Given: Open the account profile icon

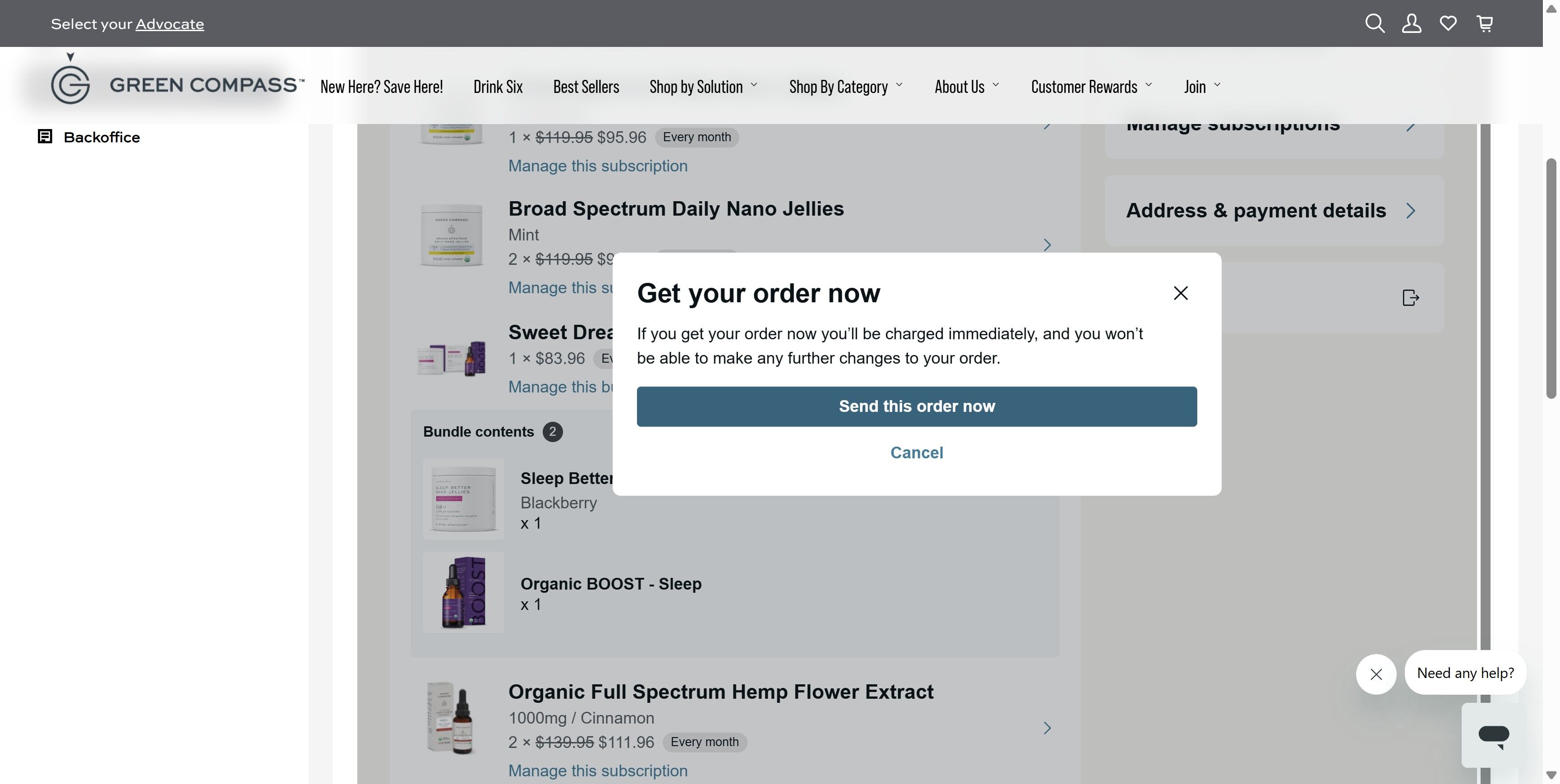Looking at the screenshot, I should [1412, 23].
